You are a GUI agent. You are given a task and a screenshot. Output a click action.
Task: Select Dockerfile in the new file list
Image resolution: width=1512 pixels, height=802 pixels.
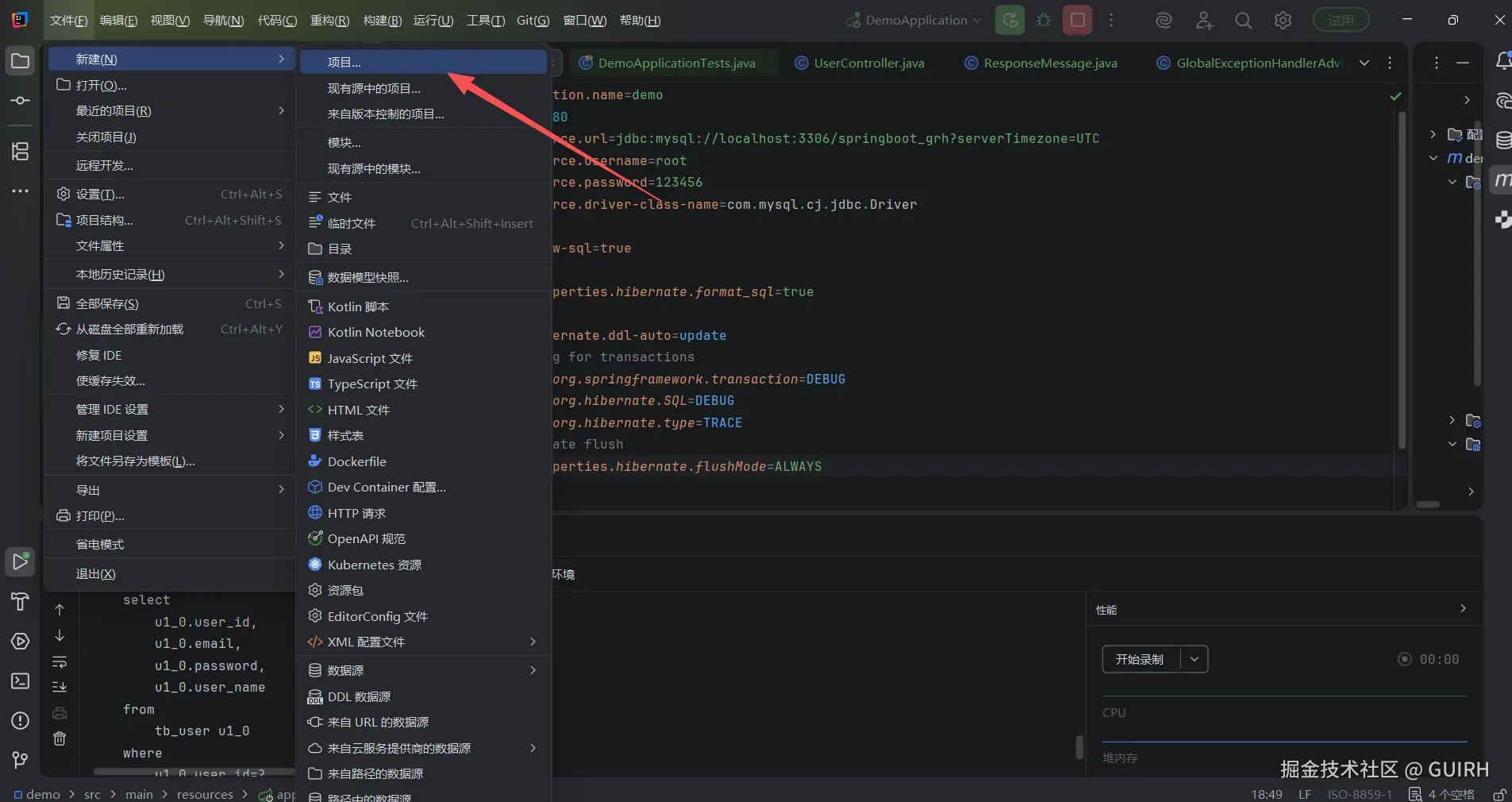point(425,461)
